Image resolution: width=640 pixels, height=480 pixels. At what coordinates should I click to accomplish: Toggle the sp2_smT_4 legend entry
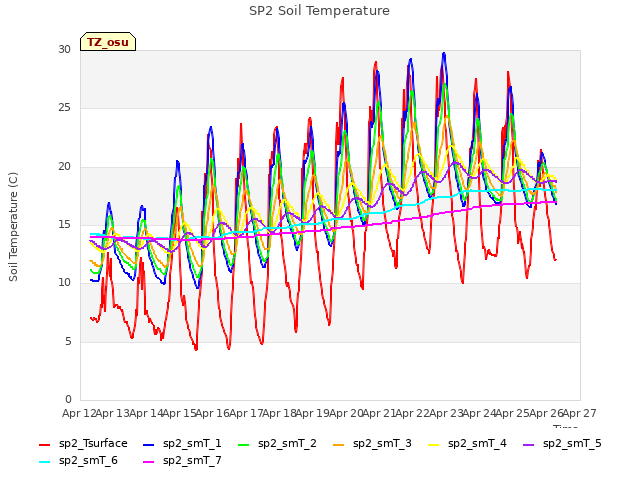point(467,444)
